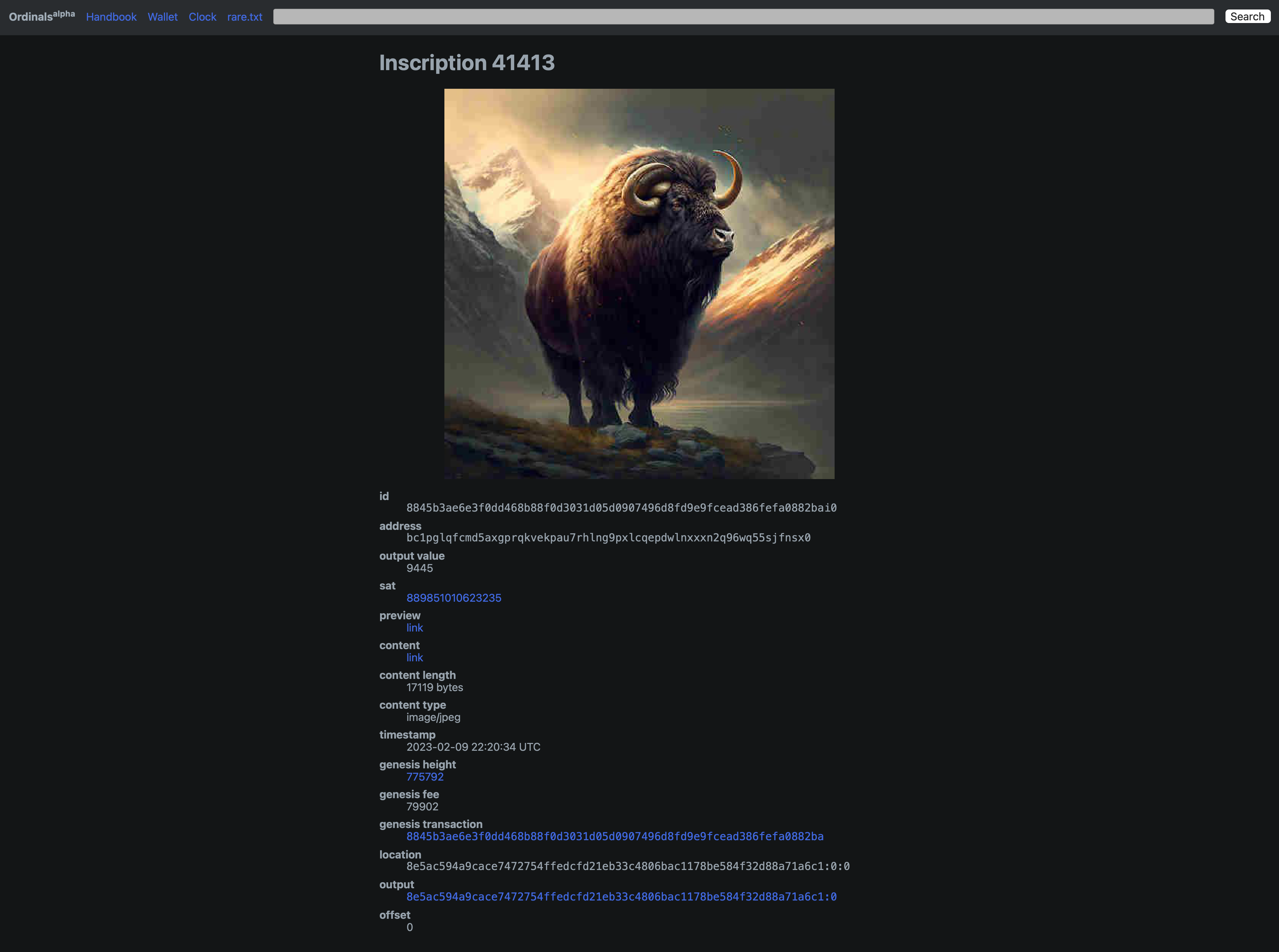Open sat 889851010623235 link

point(454,598)
